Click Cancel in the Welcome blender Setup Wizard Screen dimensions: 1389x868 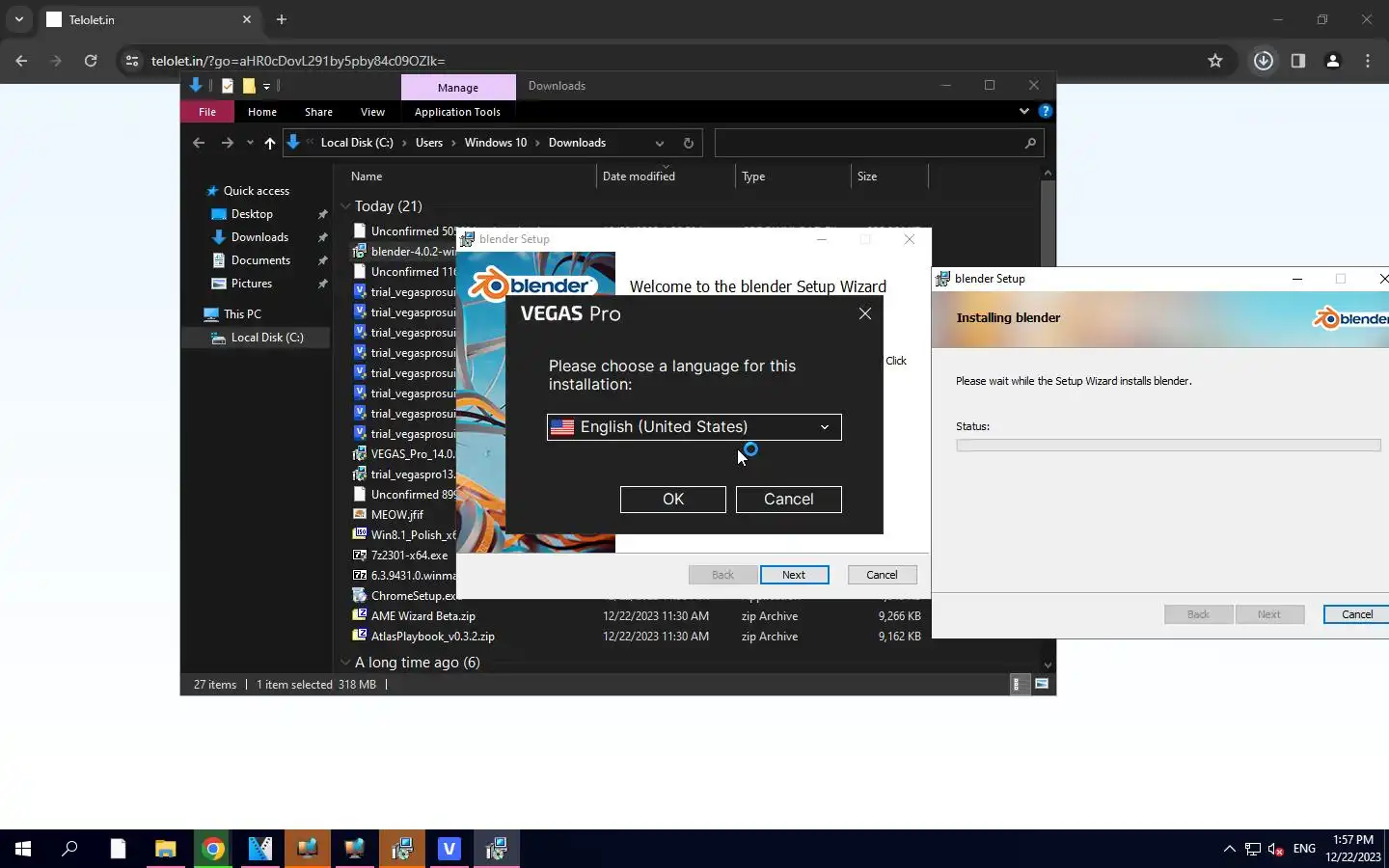[x=882, y=575]
